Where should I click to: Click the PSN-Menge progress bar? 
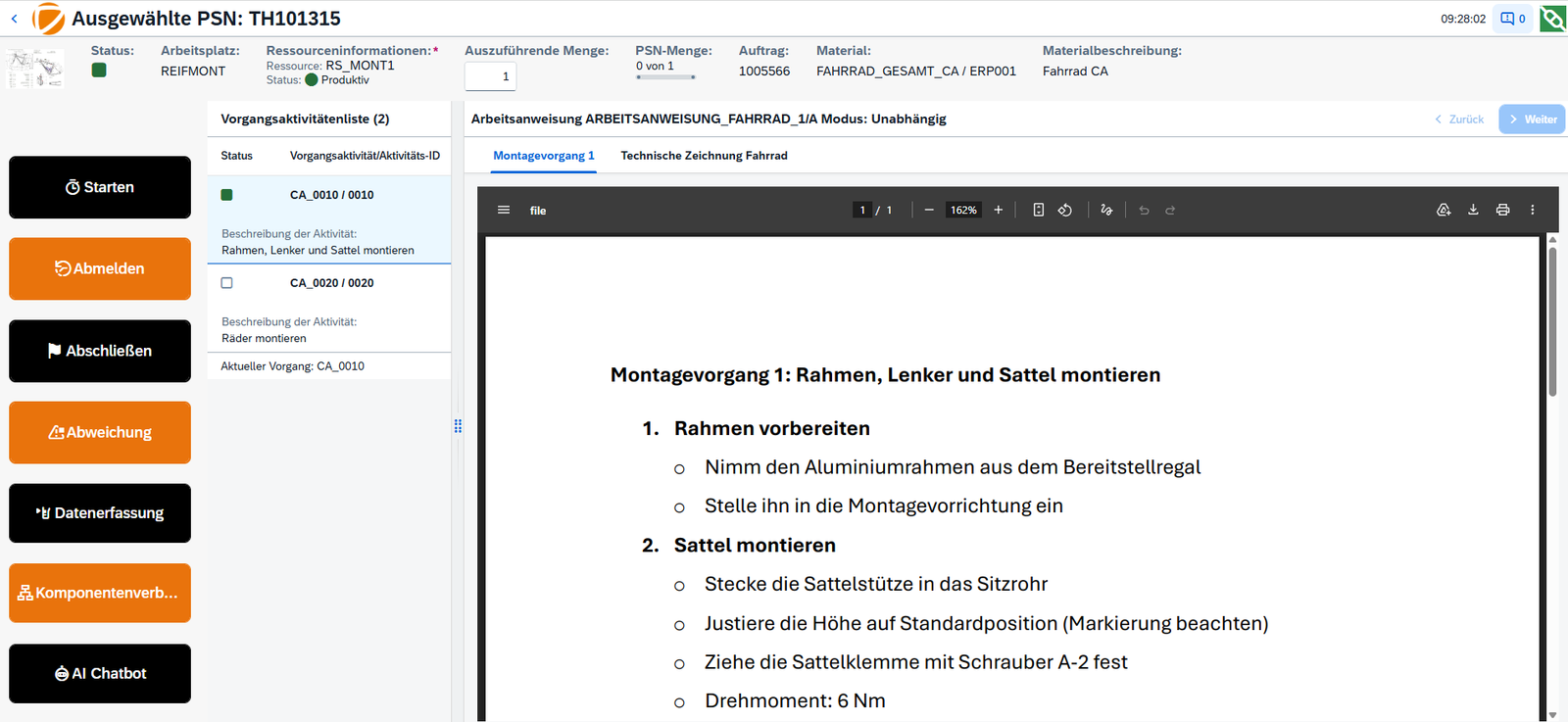pyautogui.click(x=665, y=76)
